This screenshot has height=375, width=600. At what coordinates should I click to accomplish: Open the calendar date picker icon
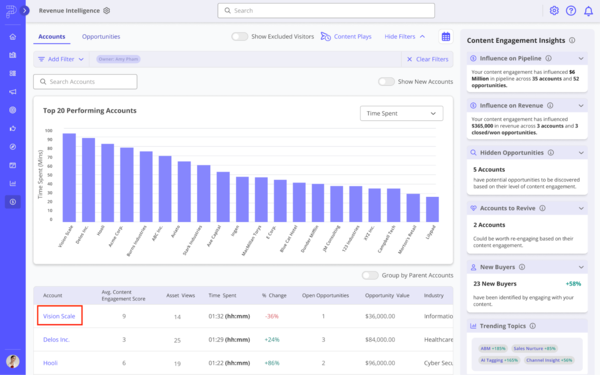click(446, 37)
